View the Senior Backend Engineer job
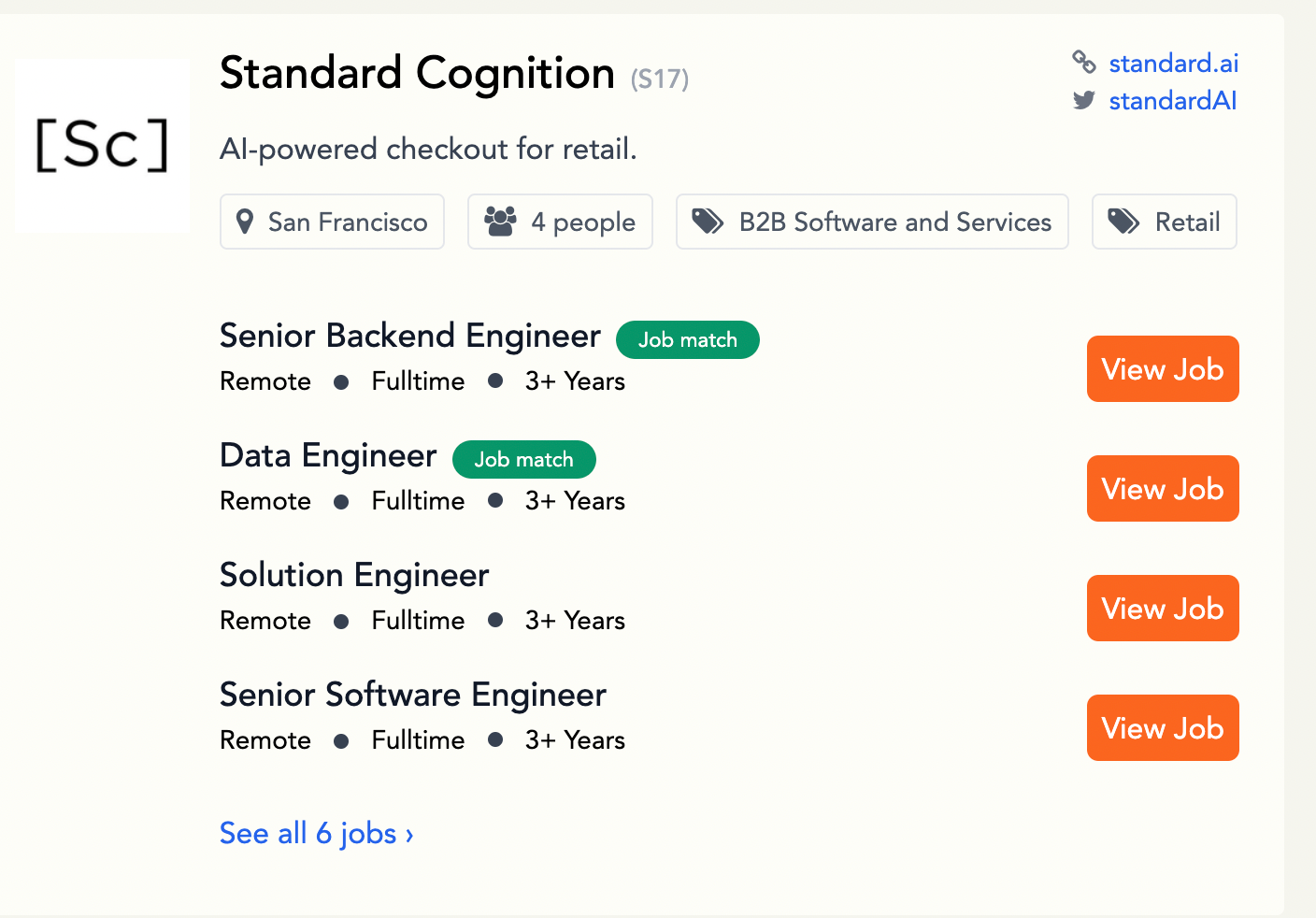The image size is (1316, 918). (1163, 369)
